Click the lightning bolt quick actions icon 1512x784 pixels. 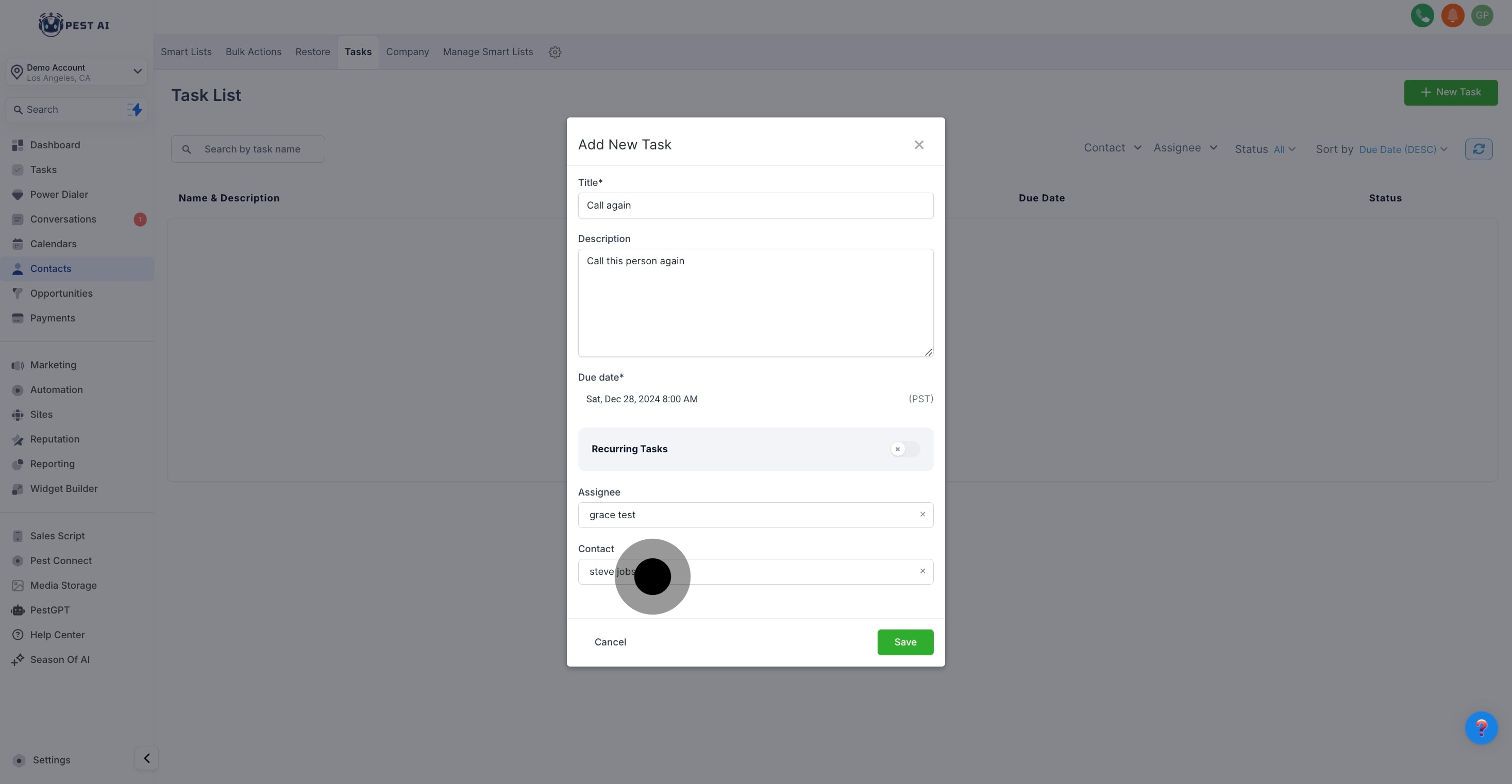(x=135, y=110)
